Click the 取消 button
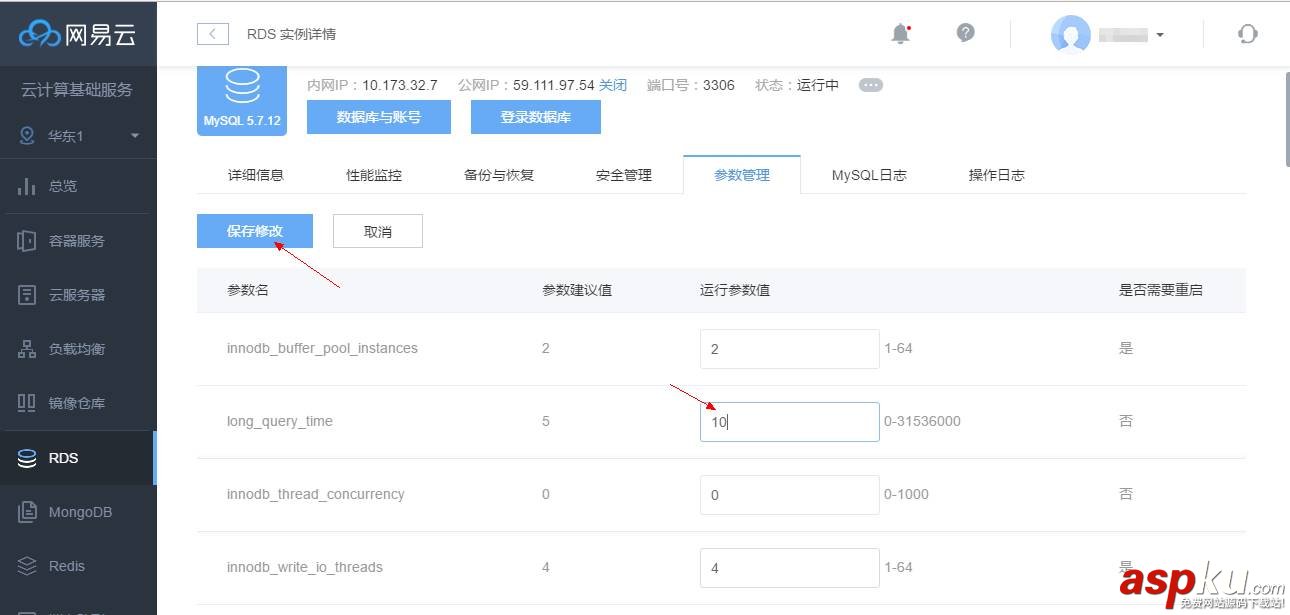Viewport: 1290px width, 615px height. coord(378,231)
